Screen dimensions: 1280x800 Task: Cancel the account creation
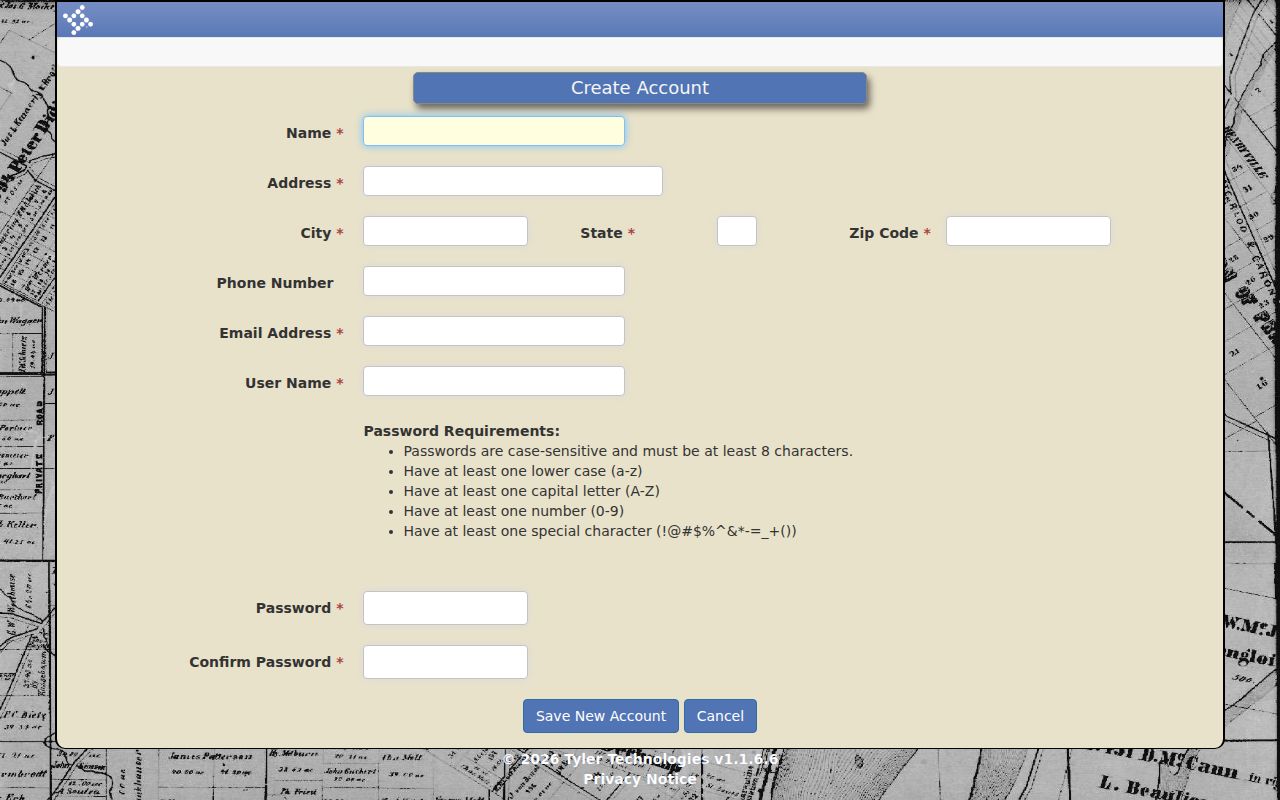pos(720,716)
